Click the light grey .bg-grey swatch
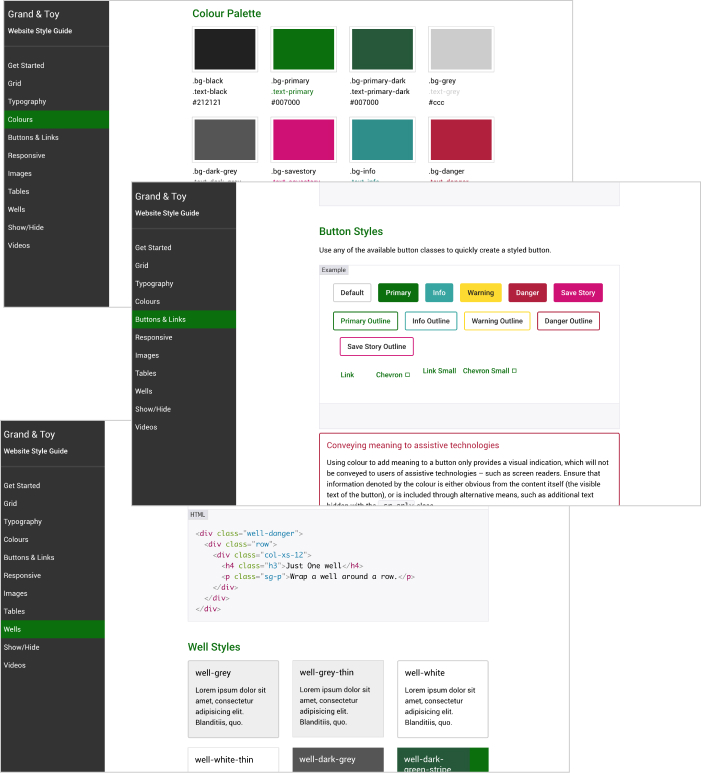The width and height of the screenshot is (701, 773). click(x=460, y=49)
